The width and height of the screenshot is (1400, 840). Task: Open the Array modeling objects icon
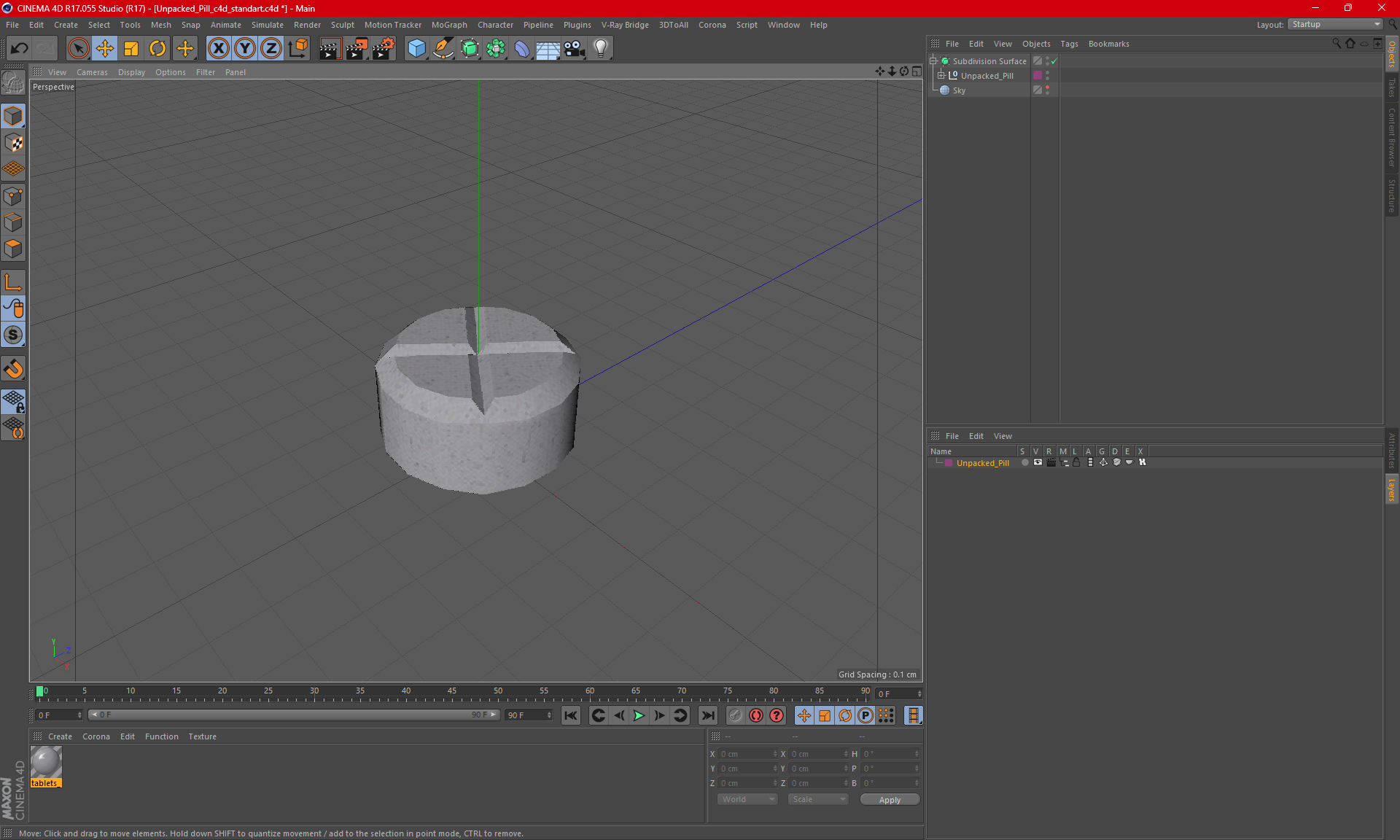496,48
